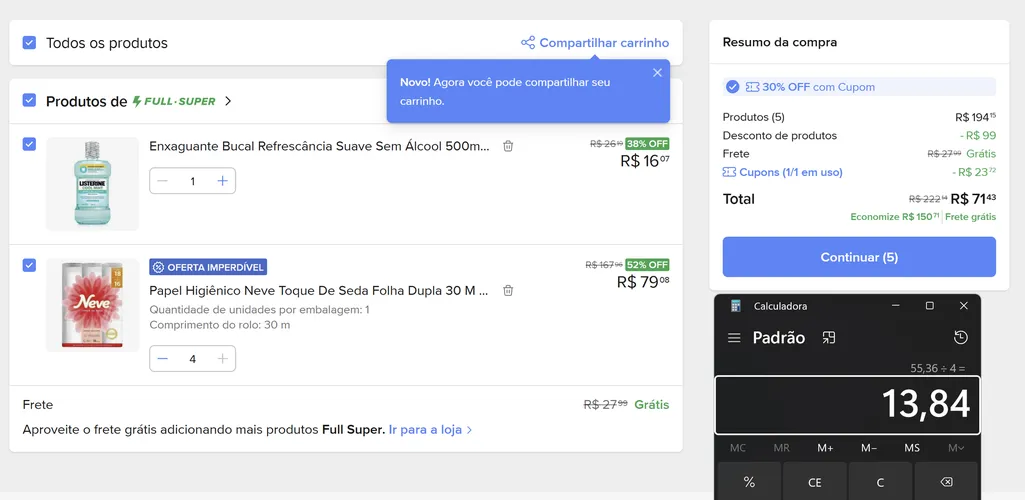Click the 'Resumo da compra' heading
The image size is (1025, 500).
(x=780, y=42)
